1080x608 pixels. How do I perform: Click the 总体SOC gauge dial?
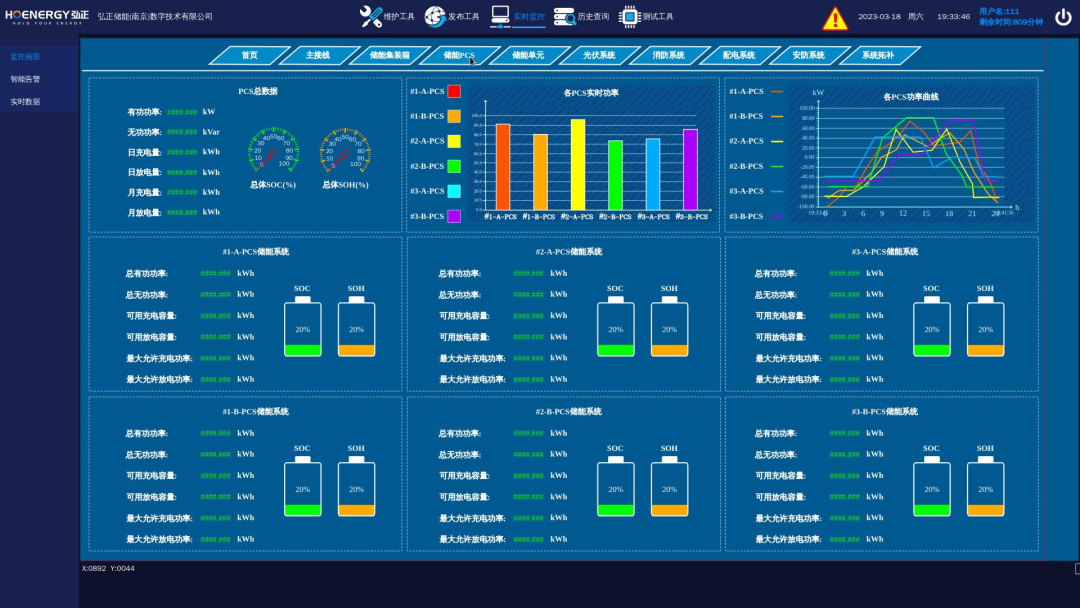pyautogui.click(x=273, y=151)
